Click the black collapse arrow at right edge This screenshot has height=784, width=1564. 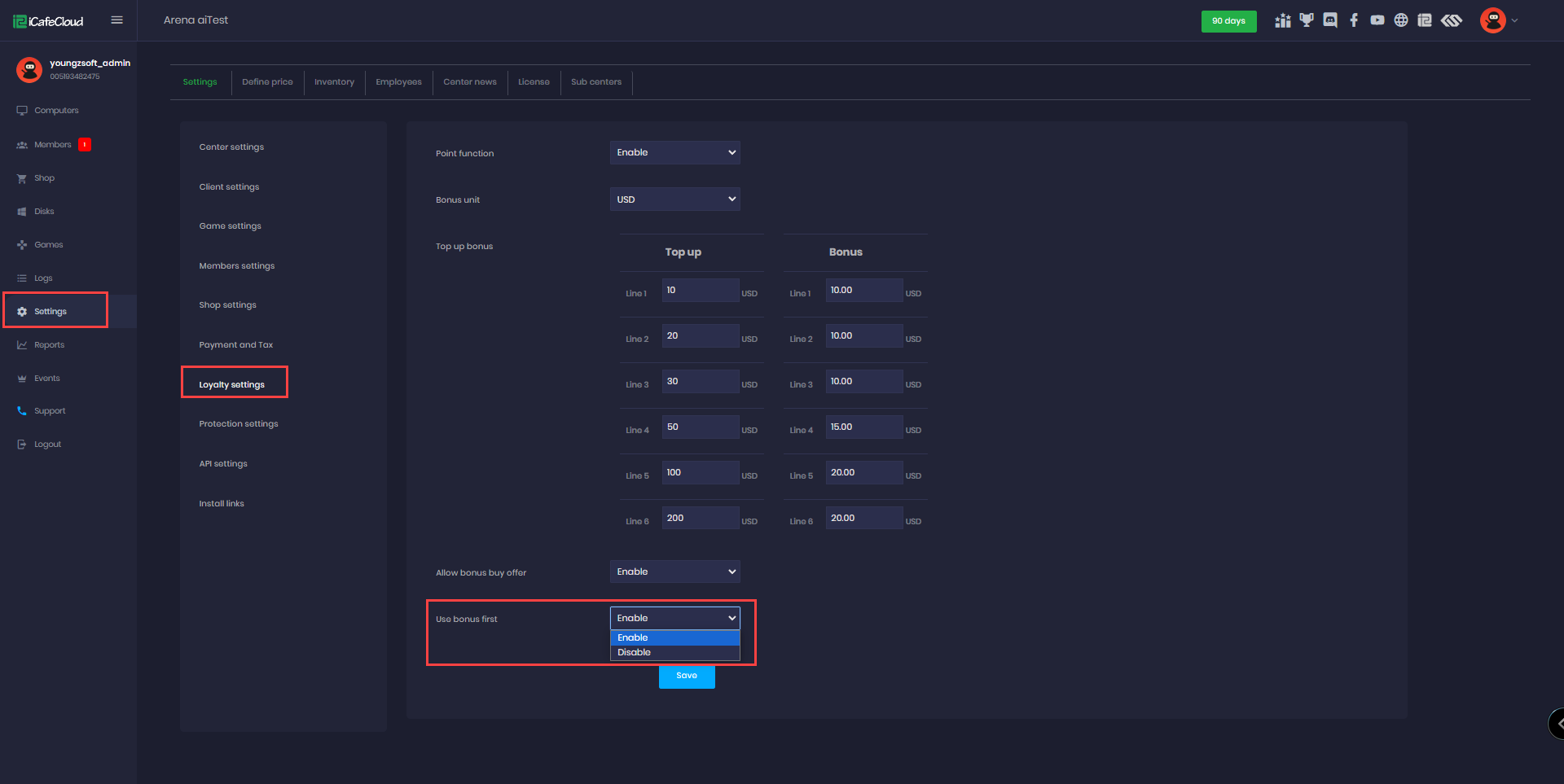1558,723
